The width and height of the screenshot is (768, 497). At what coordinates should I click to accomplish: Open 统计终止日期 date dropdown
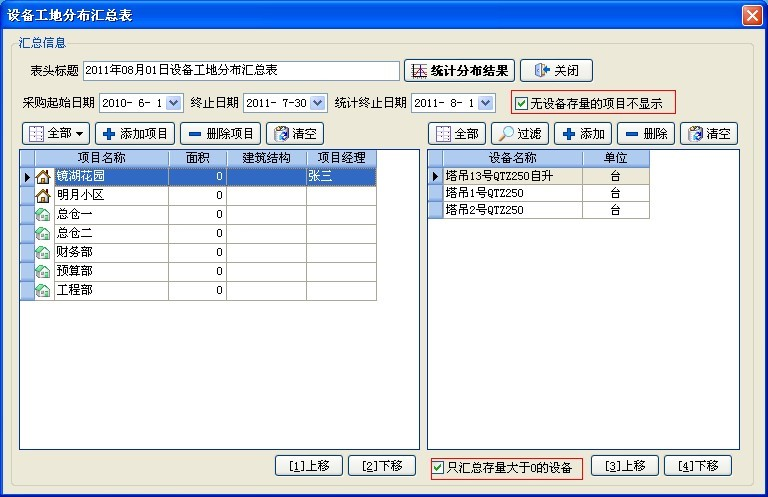click(486, 103)
